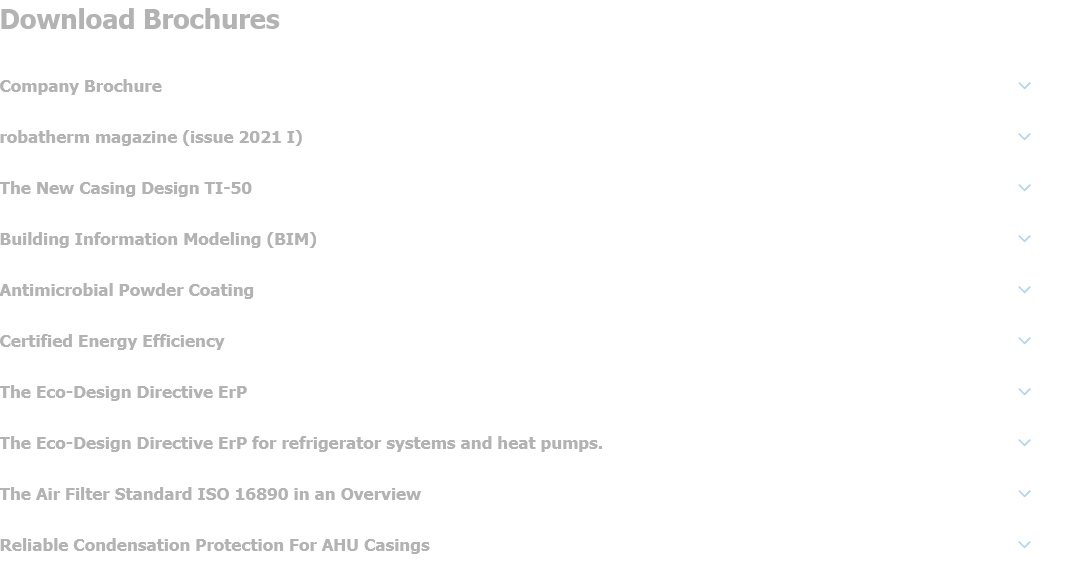Expand chevron for New Casing Design TI-50
1071x569 pixels.
1024,188
